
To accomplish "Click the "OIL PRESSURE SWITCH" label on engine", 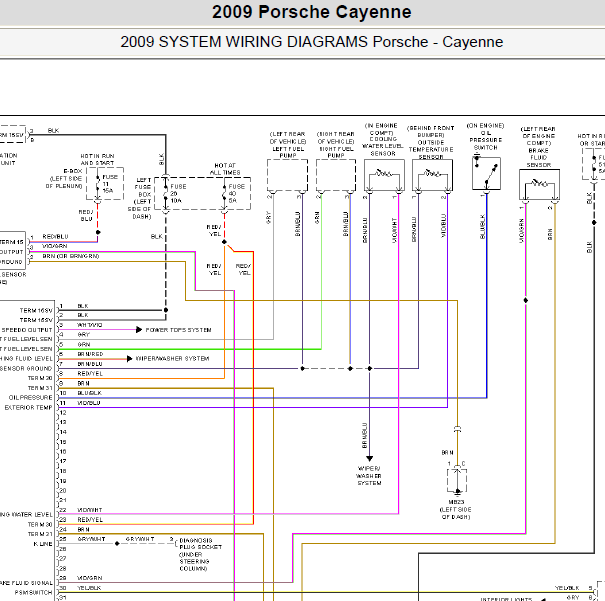I will point(485,137).
